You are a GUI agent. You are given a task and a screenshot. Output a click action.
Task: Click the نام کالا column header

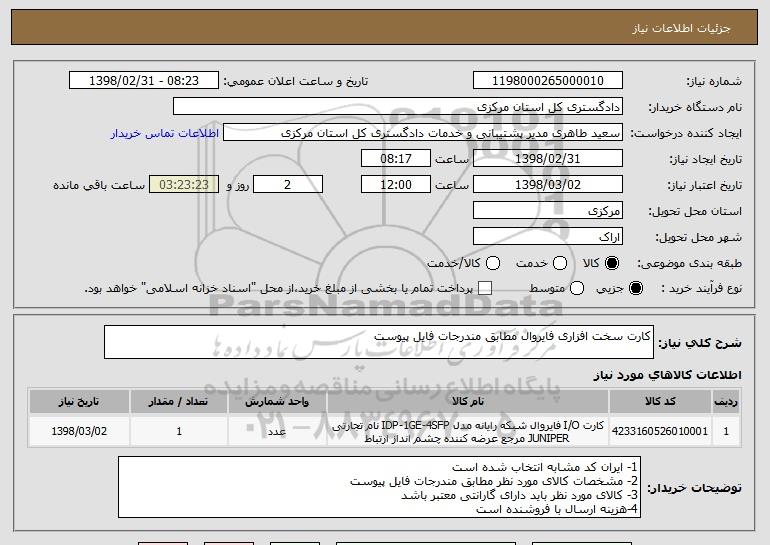[468, 402]
